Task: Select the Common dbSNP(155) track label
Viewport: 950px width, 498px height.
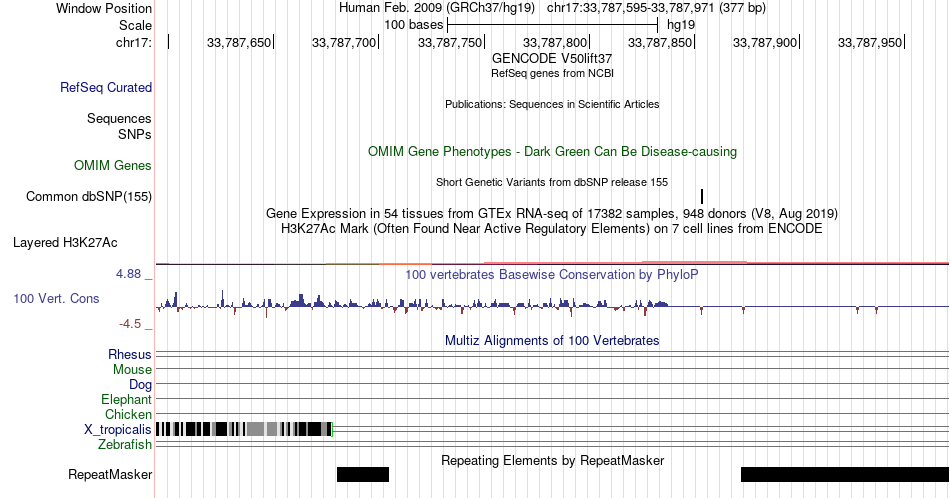Action: click(89, 196)
